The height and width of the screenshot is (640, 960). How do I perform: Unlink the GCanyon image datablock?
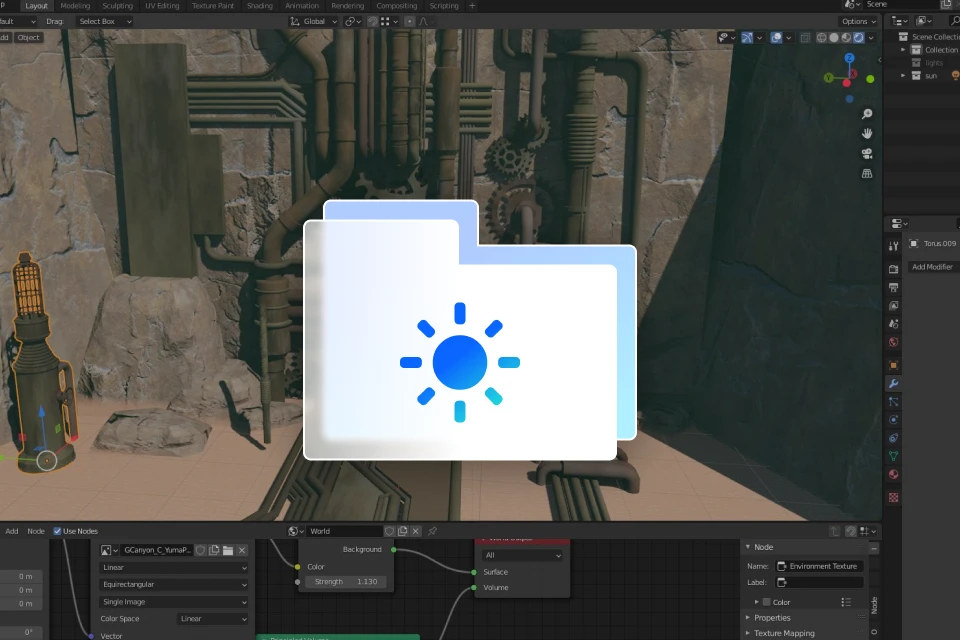(242, 550)
